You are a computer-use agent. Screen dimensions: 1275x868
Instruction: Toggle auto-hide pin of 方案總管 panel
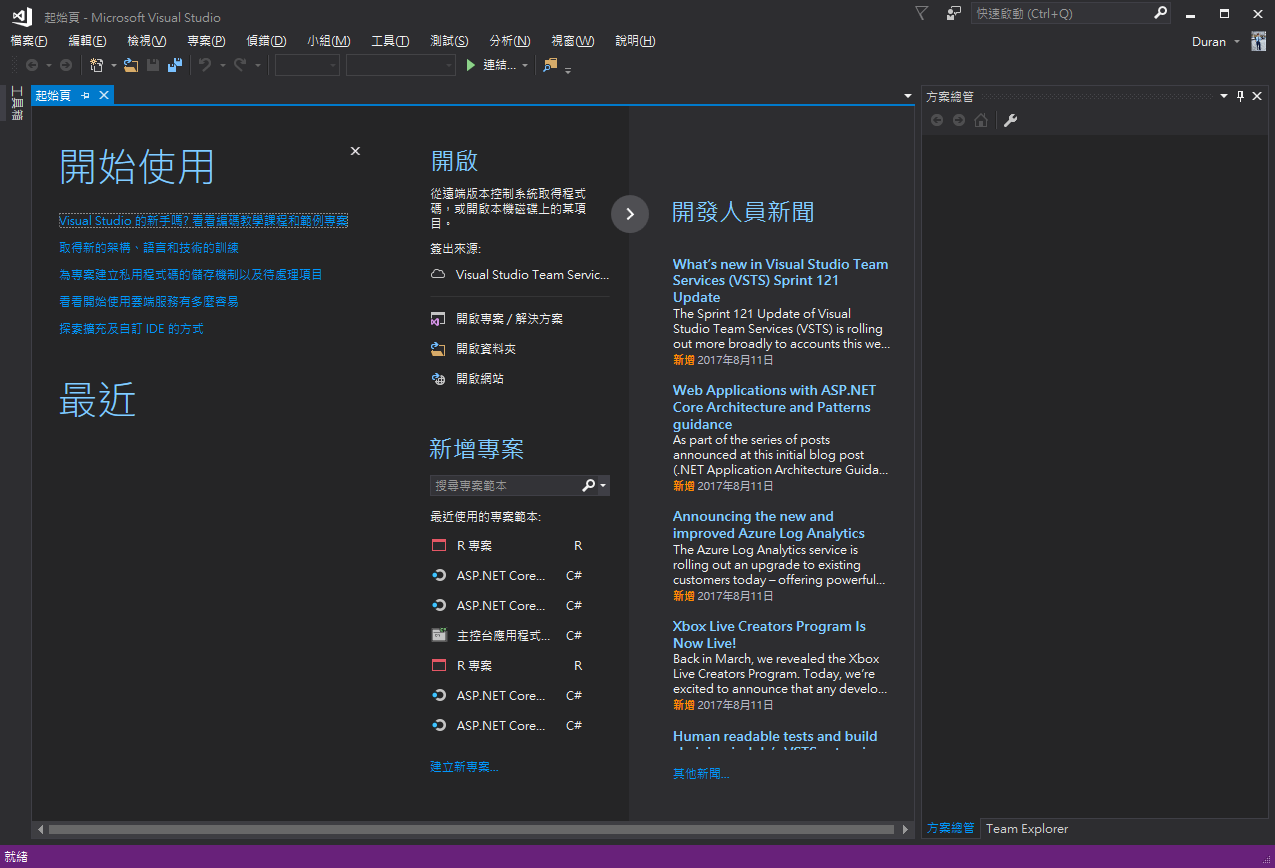pyautogui.click(x=1241, y=96)
